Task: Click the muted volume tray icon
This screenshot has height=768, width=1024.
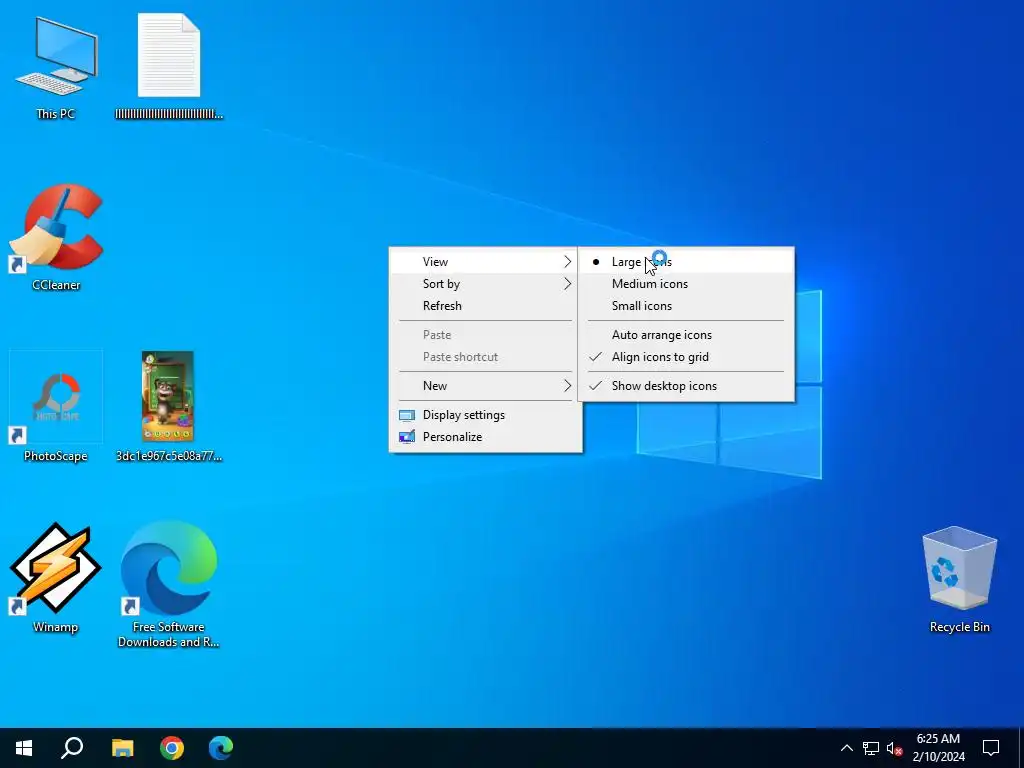Action: click(894, 748)
